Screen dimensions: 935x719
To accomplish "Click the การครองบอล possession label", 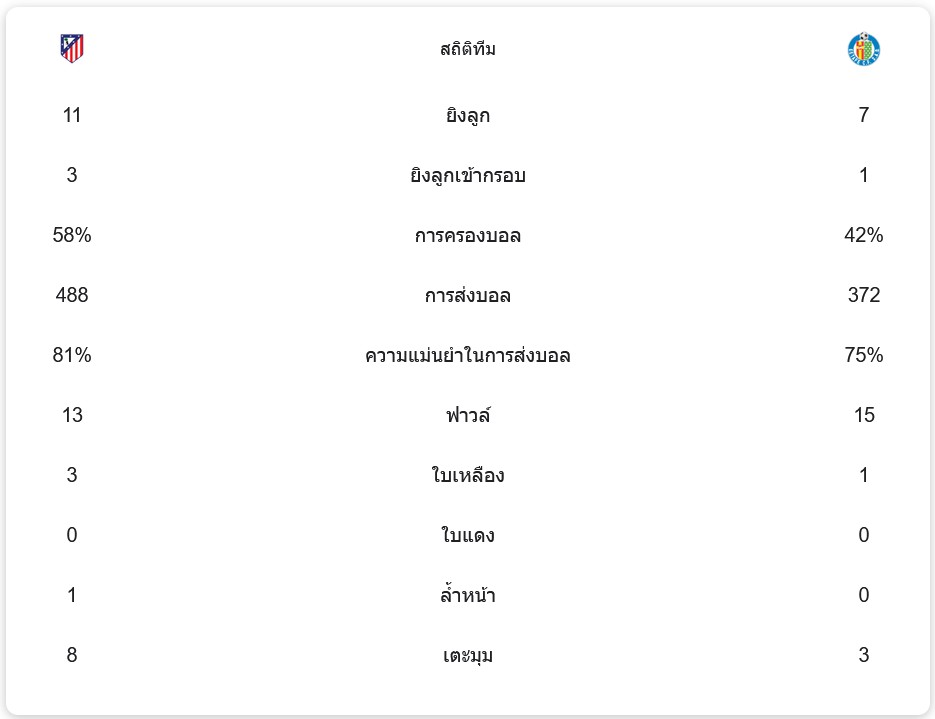I will pyautogui.click(x=468, y=236).
